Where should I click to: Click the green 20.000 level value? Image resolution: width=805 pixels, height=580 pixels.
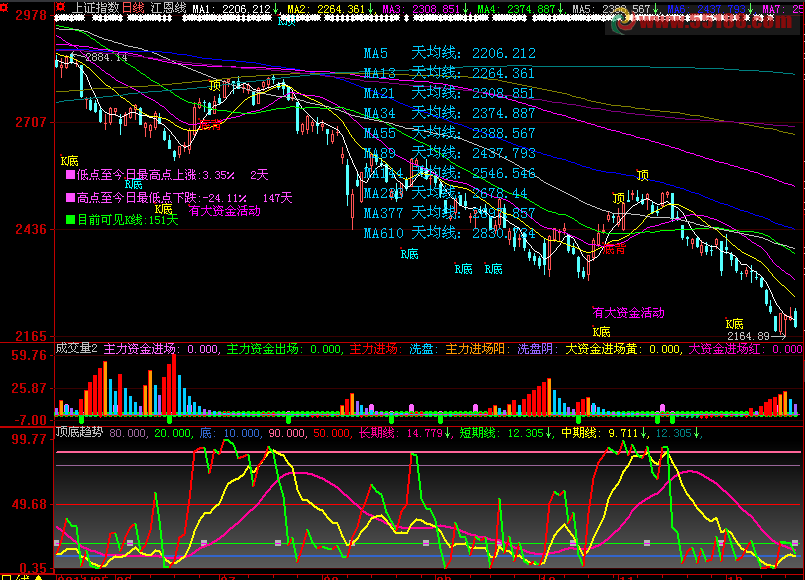pyautogui.click(x=172, y=433)
